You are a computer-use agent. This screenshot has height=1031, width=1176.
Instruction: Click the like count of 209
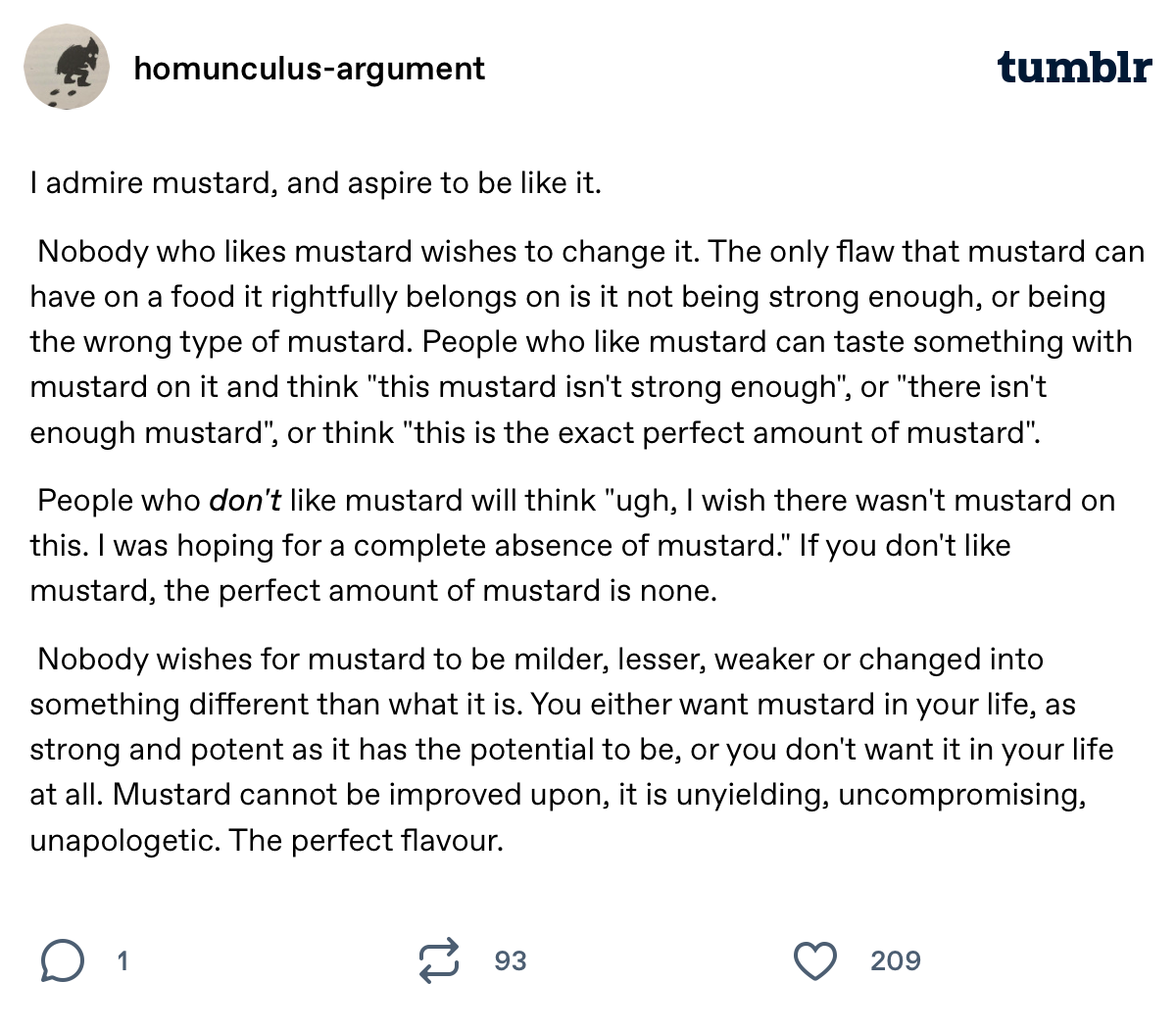[895, 961]
